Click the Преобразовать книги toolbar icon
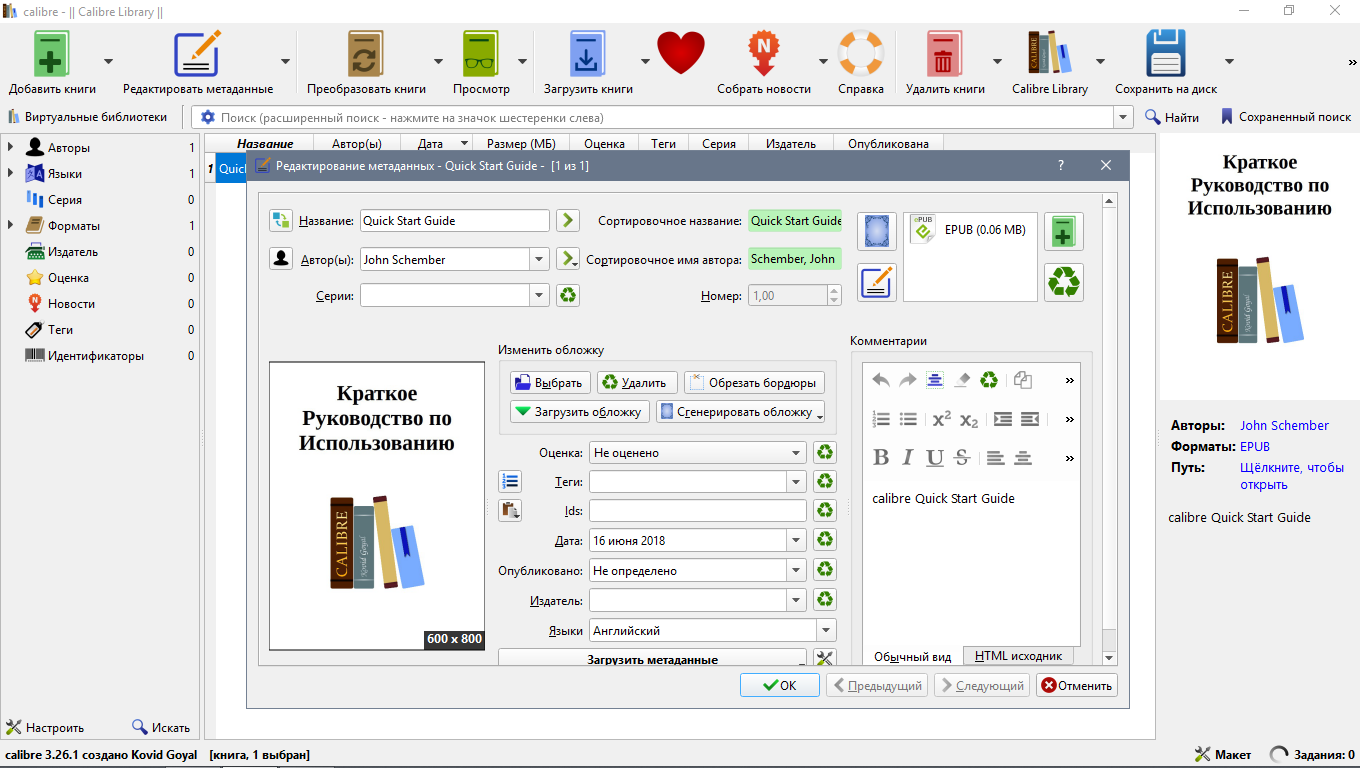This screenshot has width=1360, height=768. [x=366, y=53]
